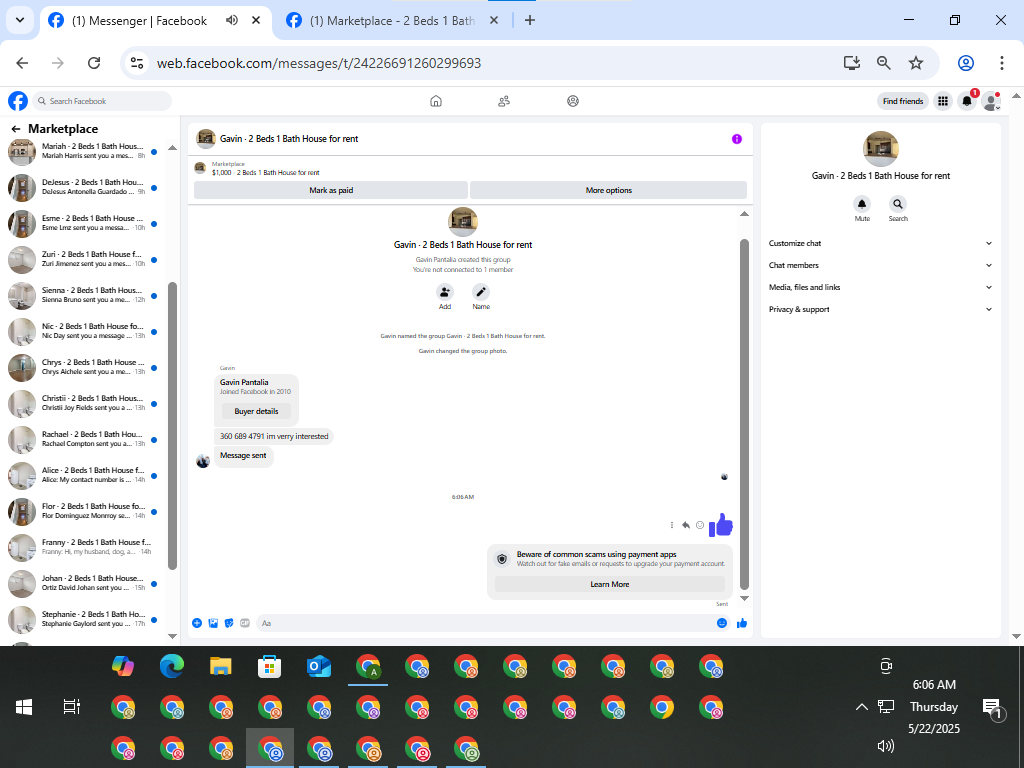1024x768 pixels.
Task: Click the attach photo icon in composer
Action: click(213, 623)
